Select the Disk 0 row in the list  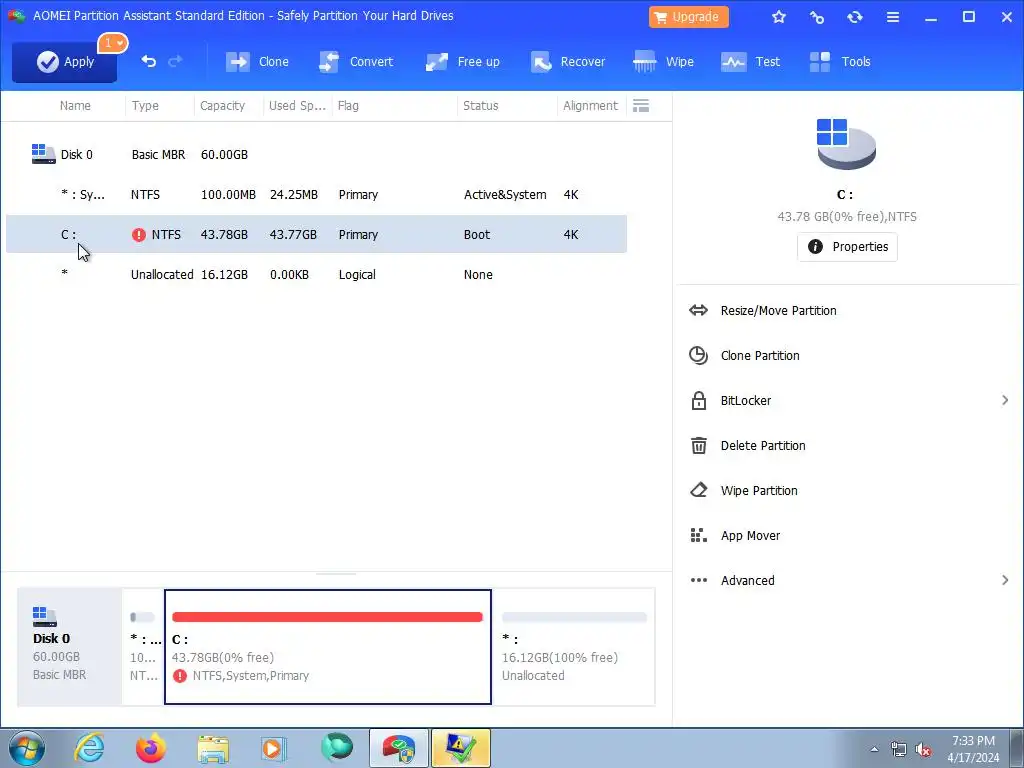click(x=316, y=155)
